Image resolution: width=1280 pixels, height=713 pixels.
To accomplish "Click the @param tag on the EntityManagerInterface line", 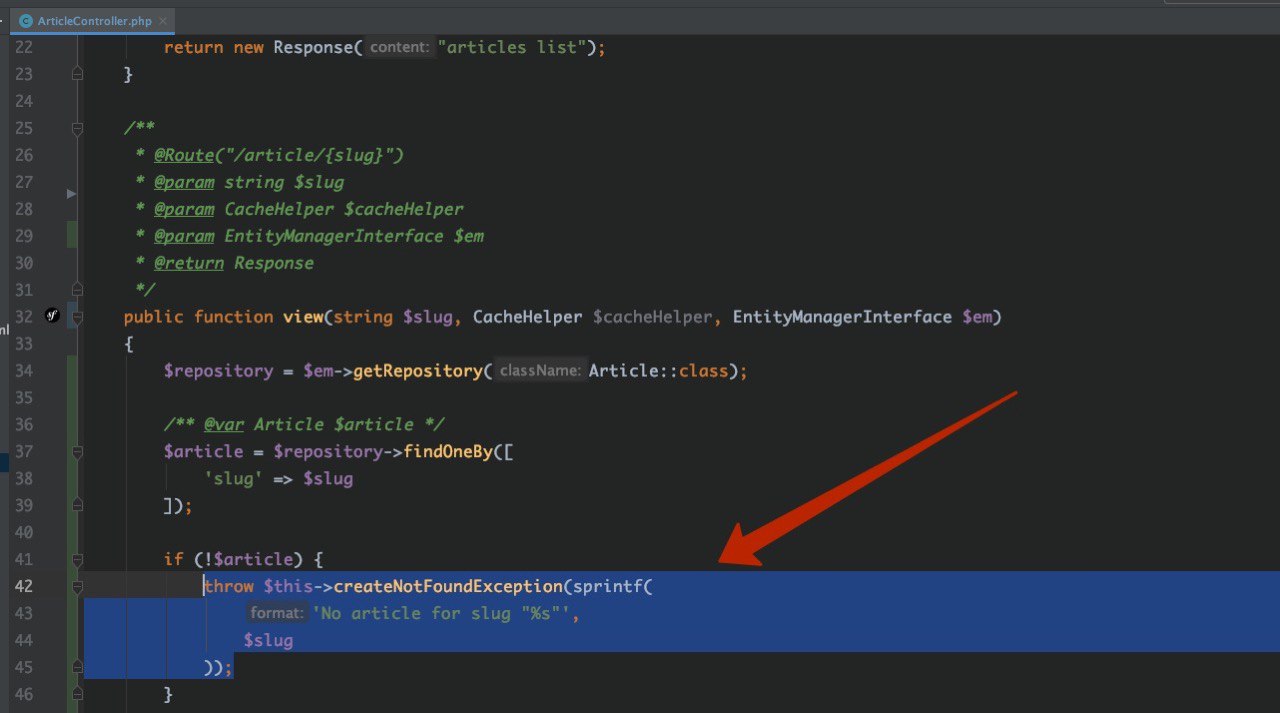I will 184,236.
